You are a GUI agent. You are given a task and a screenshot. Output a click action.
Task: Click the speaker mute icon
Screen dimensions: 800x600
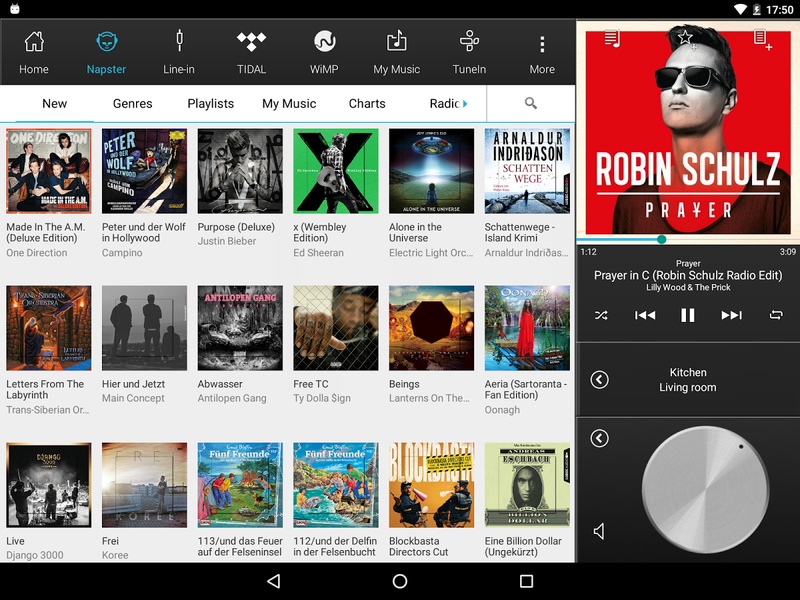(x=599, y=532)
